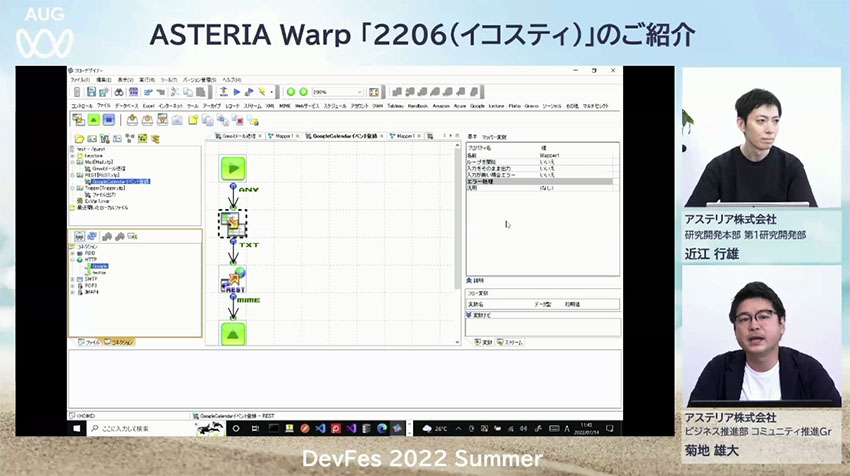Select the エラー処理 property row
Screen dimensions: 850x476
coord(539,182)
